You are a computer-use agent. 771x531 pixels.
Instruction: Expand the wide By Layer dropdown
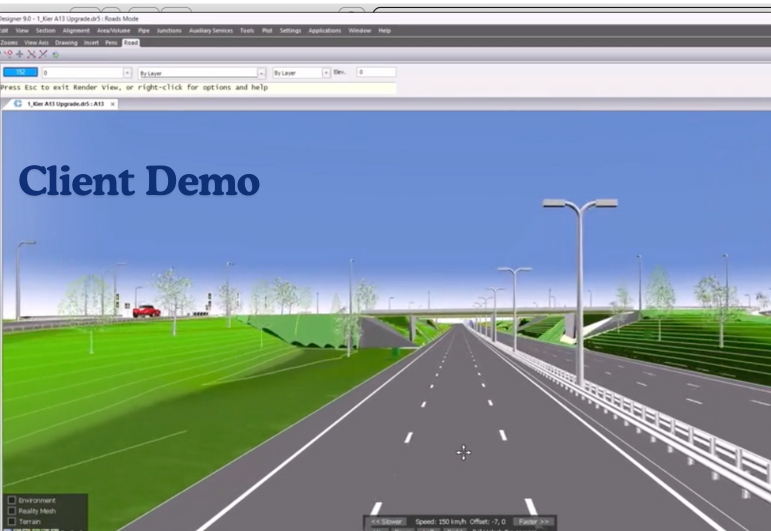pyautogui.click(x=262, y=73)
